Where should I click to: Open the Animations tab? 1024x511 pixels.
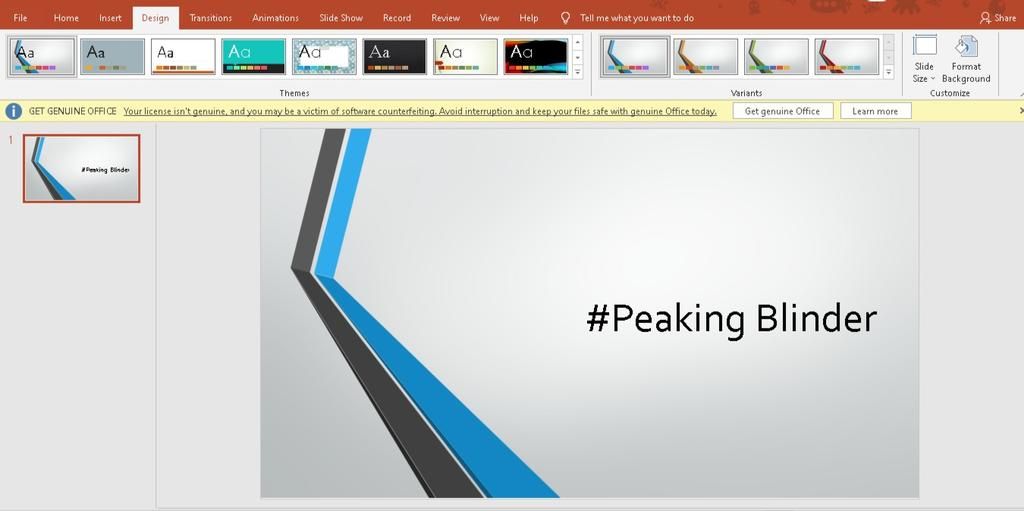point(276,18)
